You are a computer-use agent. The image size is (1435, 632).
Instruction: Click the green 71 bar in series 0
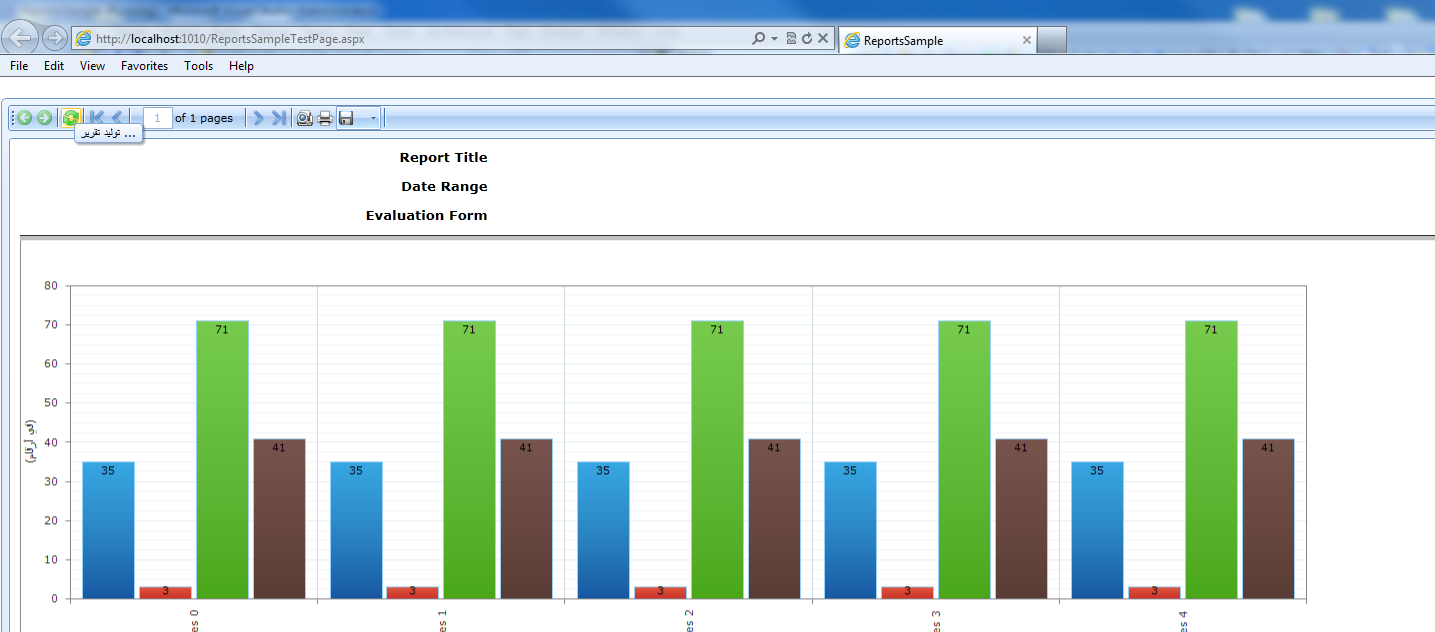click(222, 459)
